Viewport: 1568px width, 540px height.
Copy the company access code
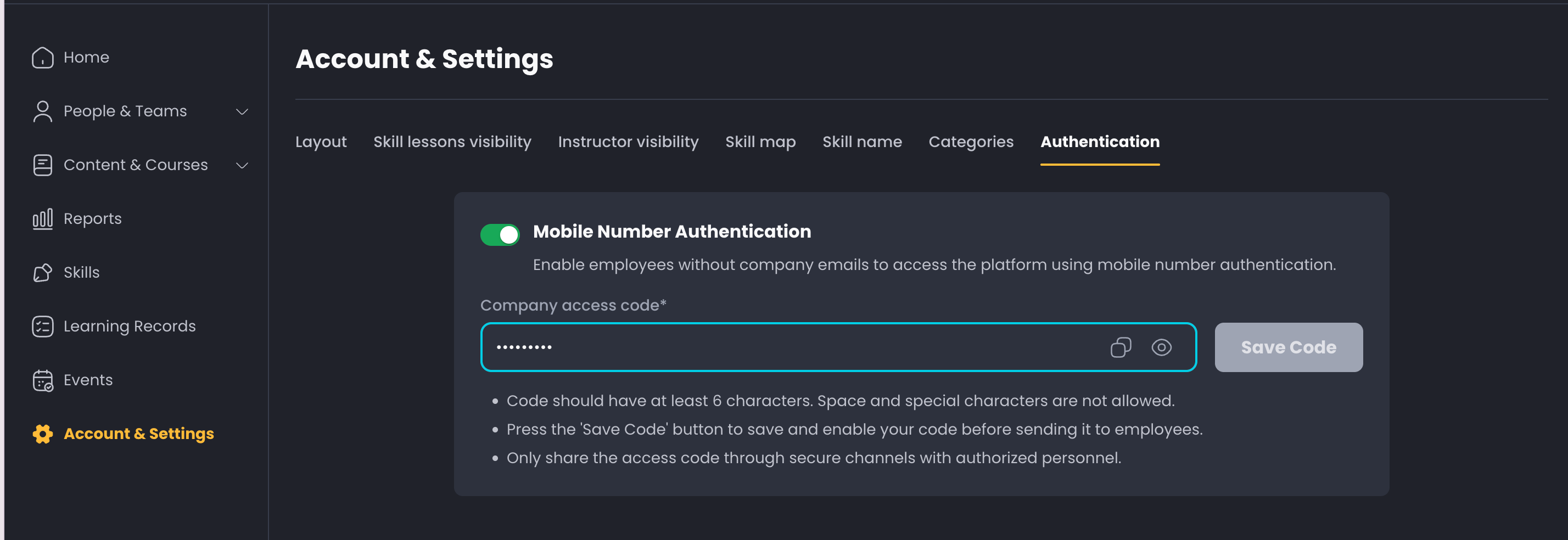1121,347
